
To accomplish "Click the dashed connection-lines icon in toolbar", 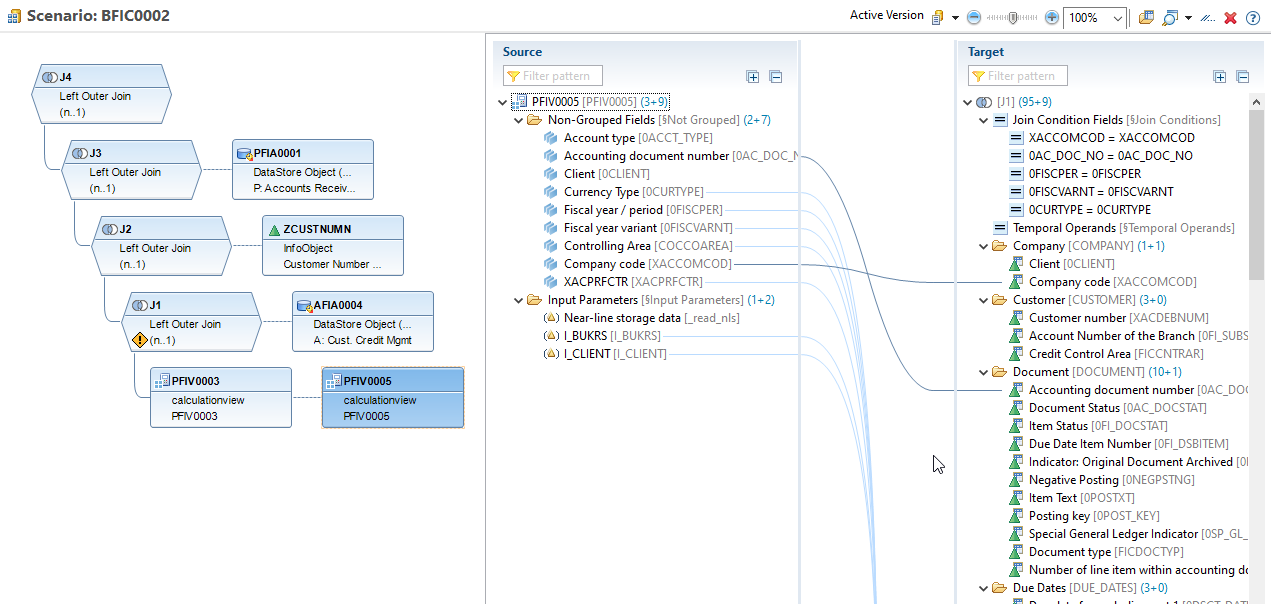I will tap(1207, 17).
